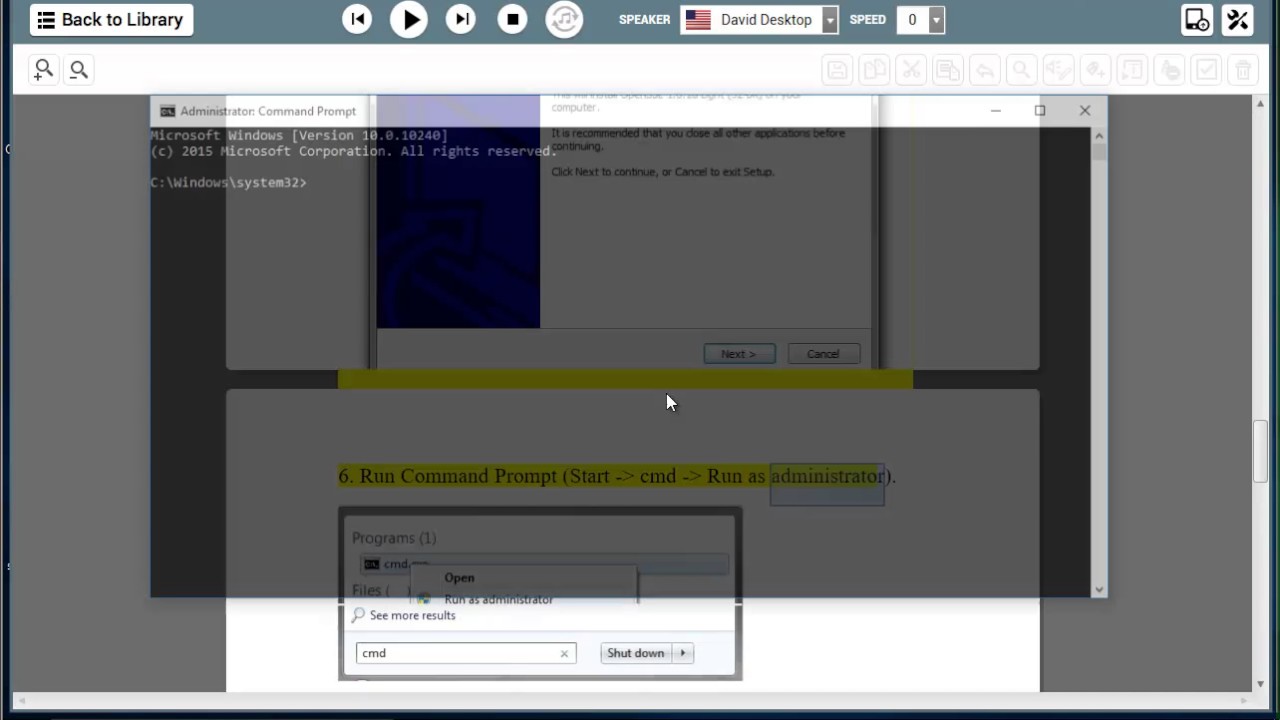Click the highlighted word administrator

click(x=827, y=476)
